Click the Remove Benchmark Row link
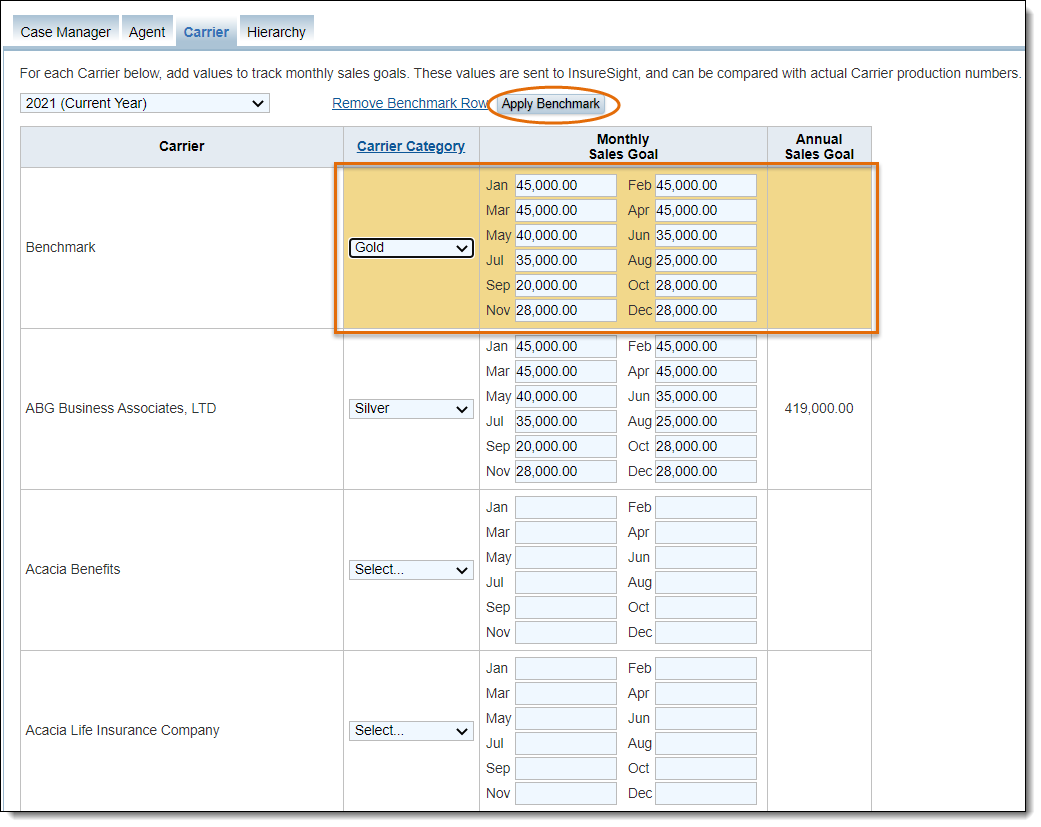The width and height of the screenshot is (1041, 827). pyautogui.click(x=409, y=103)
